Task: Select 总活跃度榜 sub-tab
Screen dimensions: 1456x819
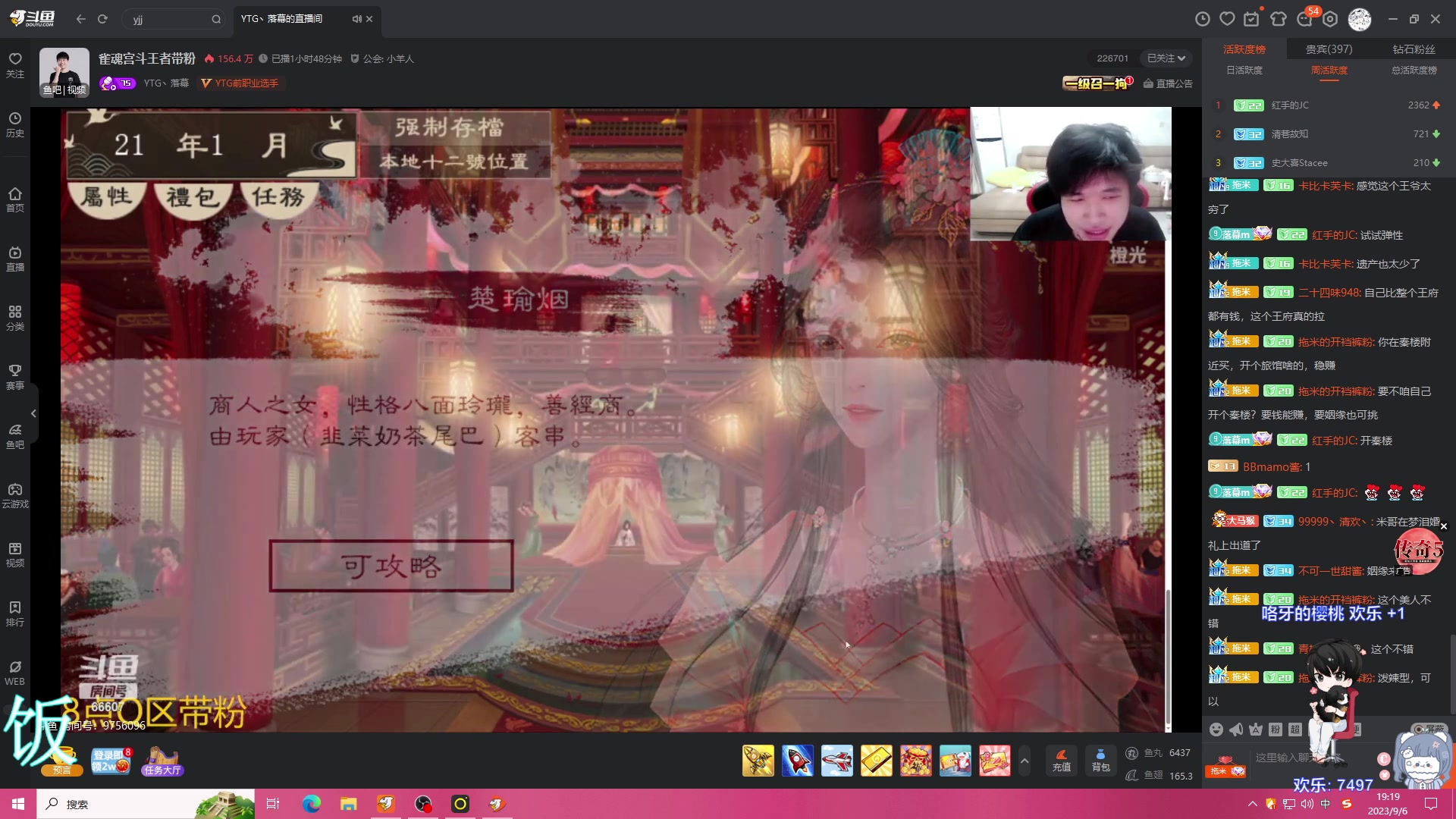Action: (x=1414, y=71)
